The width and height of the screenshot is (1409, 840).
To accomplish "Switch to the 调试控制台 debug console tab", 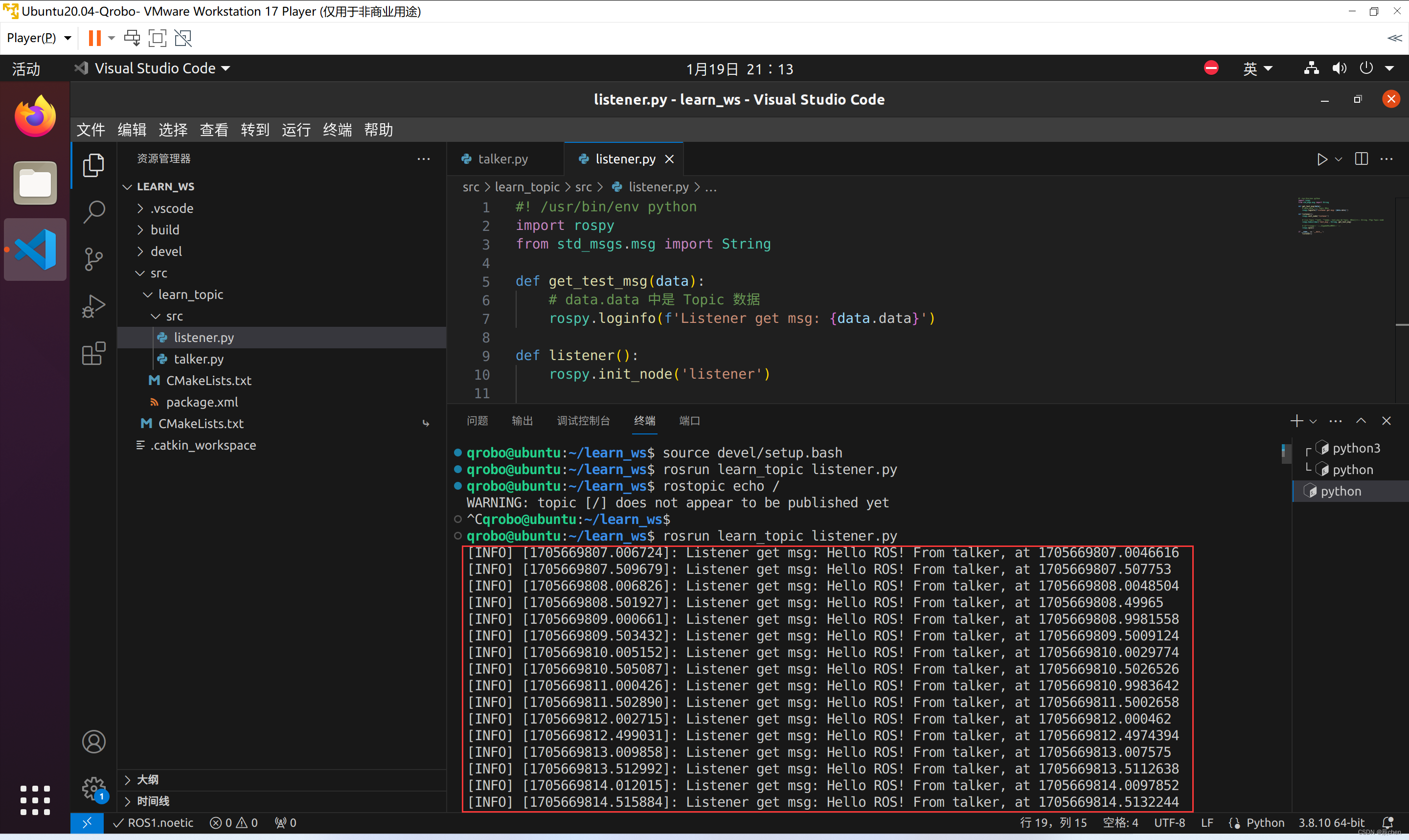I will coord(583,421).
